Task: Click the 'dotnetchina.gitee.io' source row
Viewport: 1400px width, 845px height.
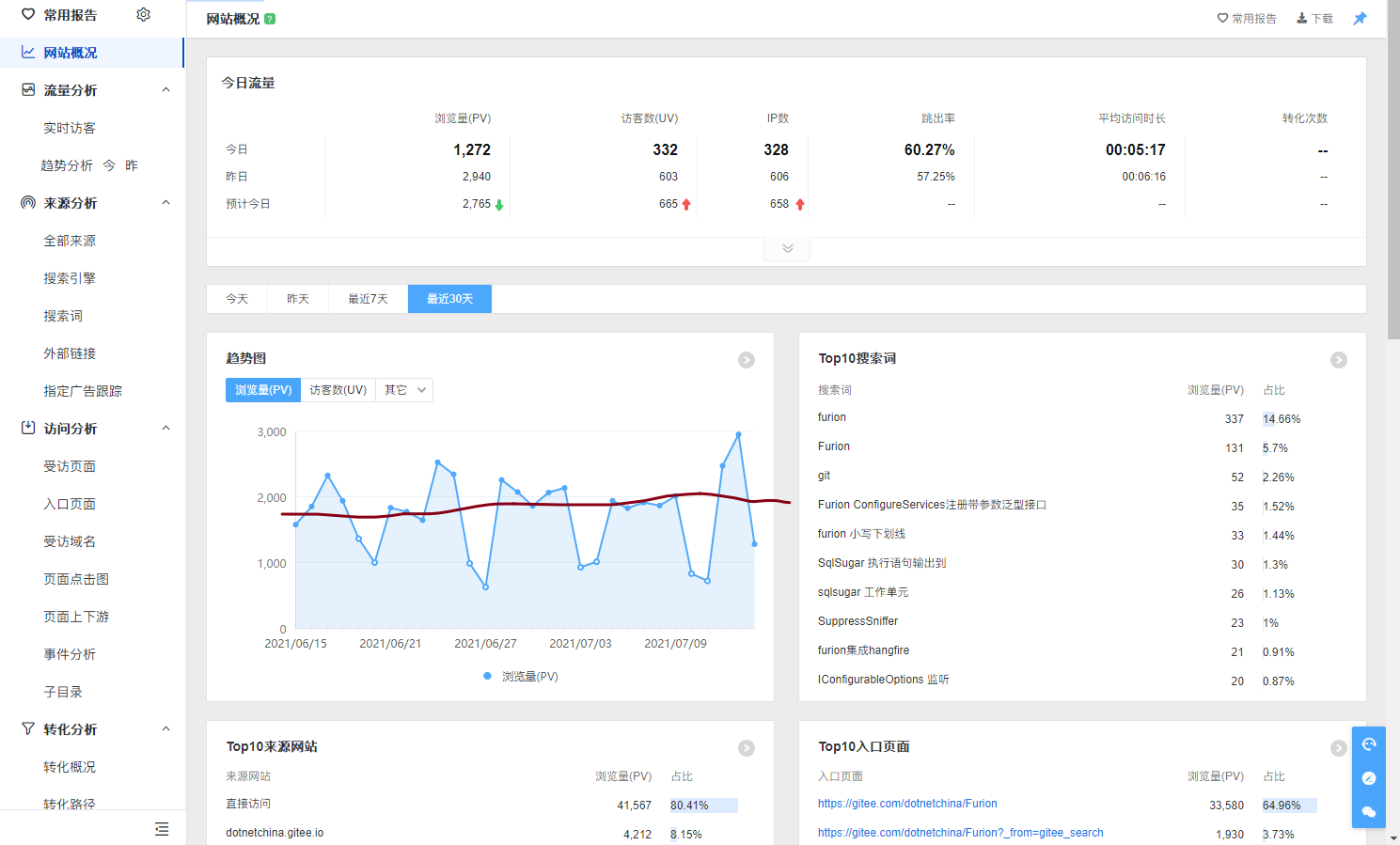Action: [x=490, y=834]
